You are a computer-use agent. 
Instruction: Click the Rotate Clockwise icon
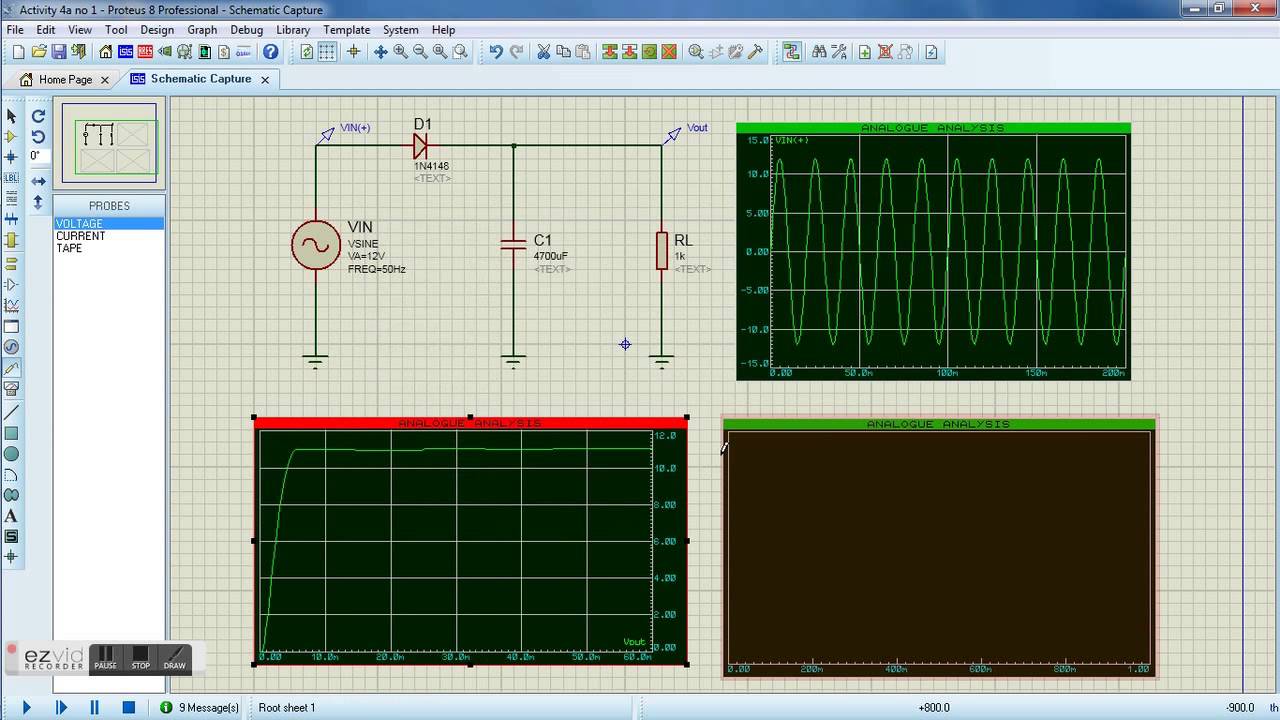pyautogui.click(x=38, y=116)
